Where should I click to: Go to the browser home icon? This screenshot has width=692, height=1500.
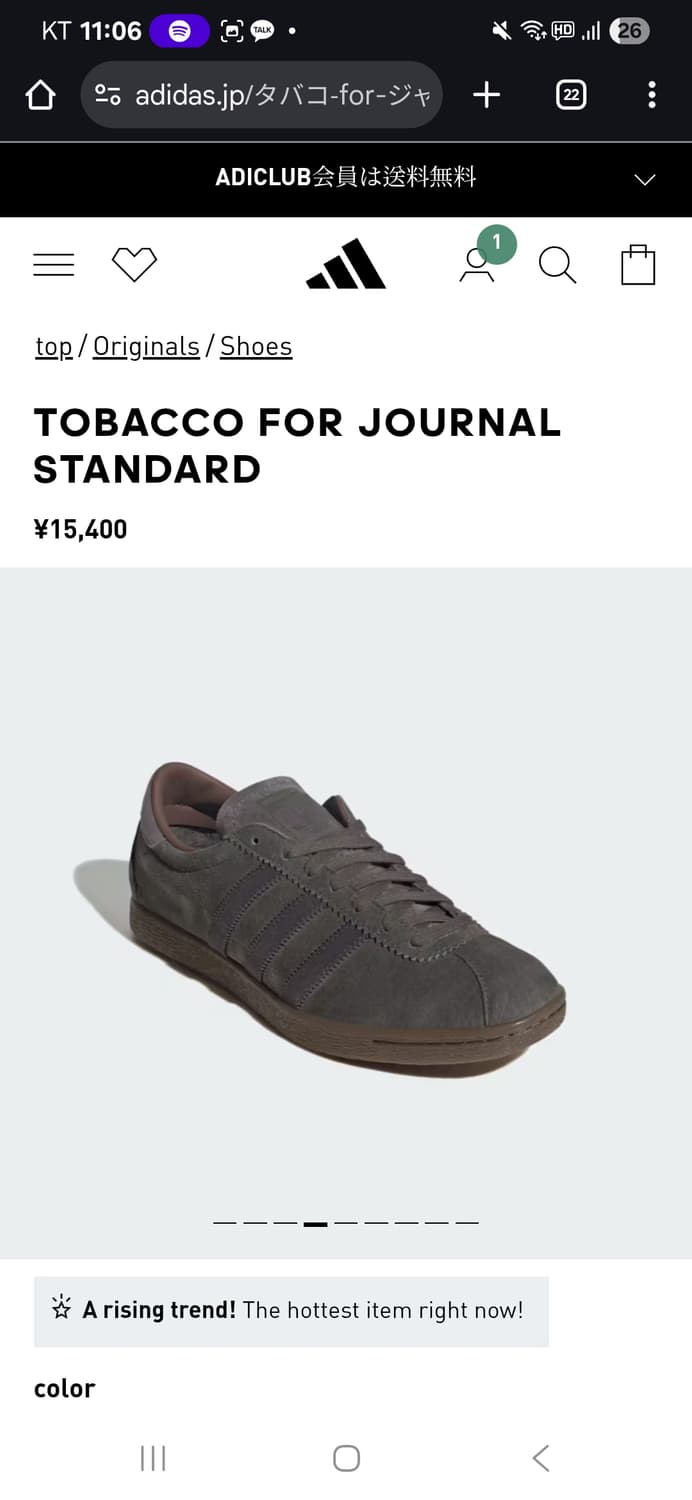(x=40, y=95)
